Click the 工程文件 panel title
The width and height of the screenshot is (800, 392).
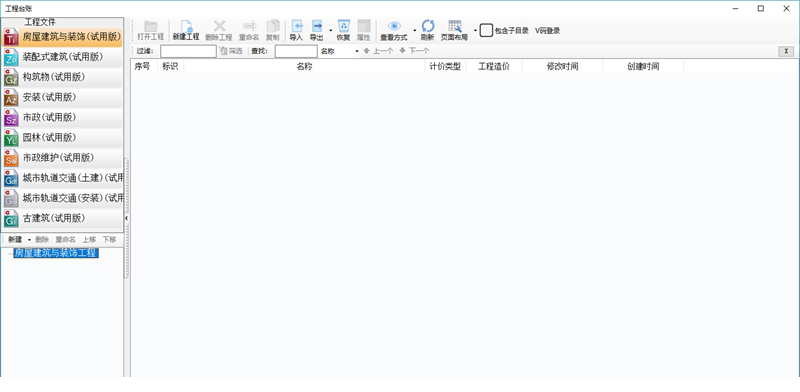pos(40,22)
